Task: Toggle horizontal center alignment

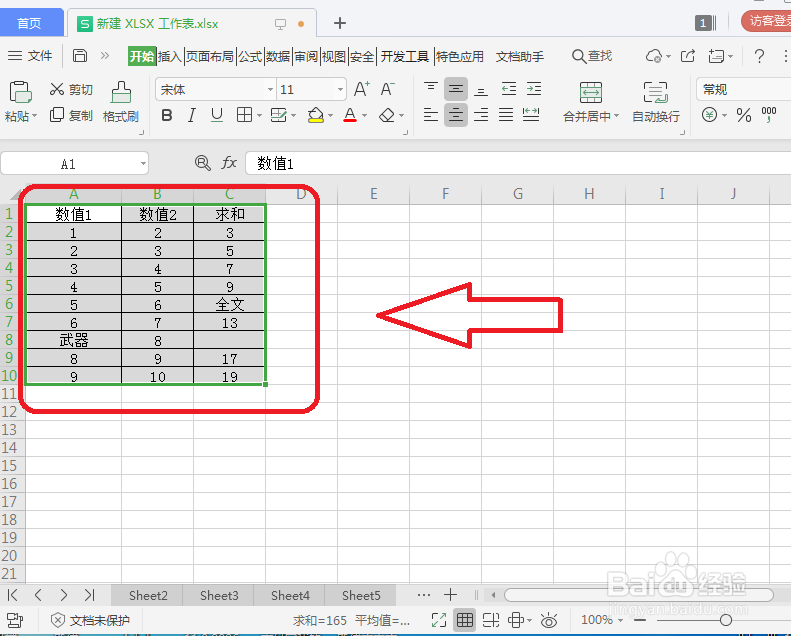Action: coord(456,115)
